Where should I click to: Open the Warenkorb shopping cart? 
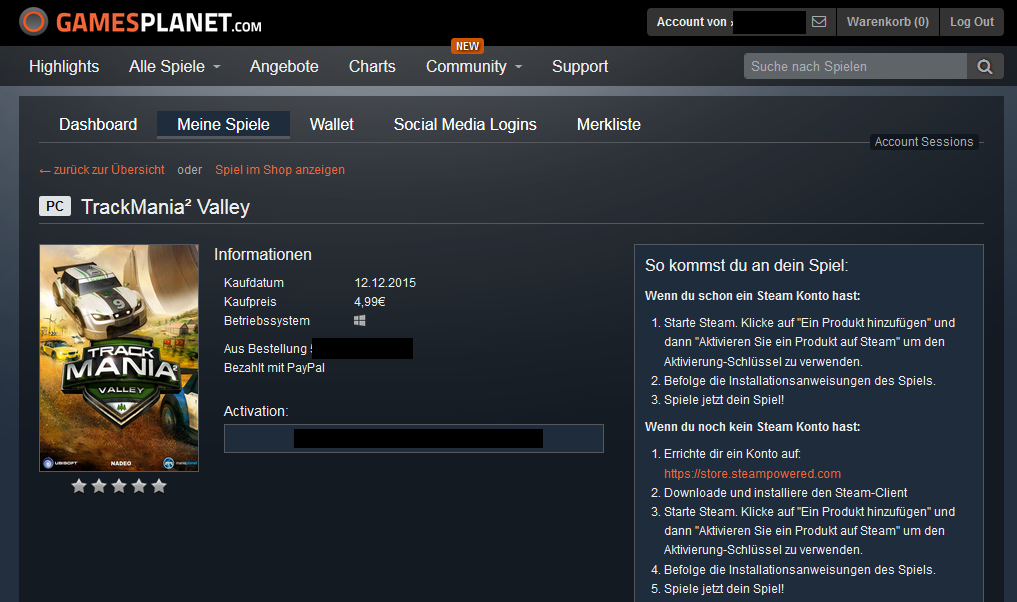coord(887,22)
